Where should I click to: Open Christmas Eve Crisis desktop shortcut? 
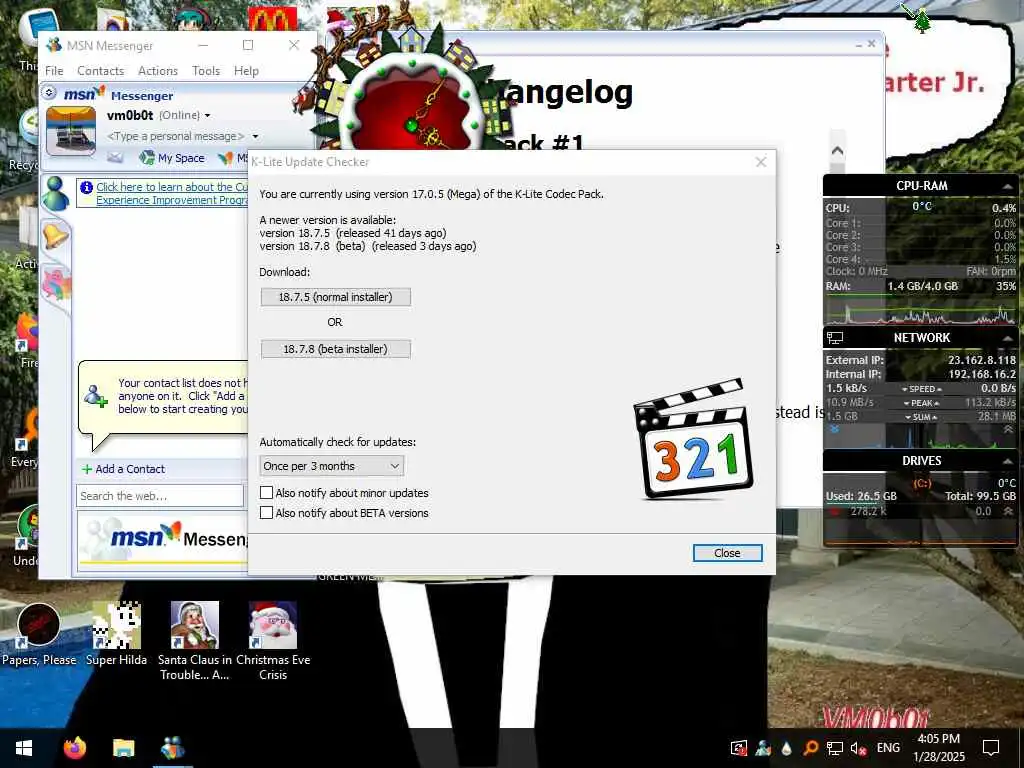pyautogui.click(x=273, y=641)
